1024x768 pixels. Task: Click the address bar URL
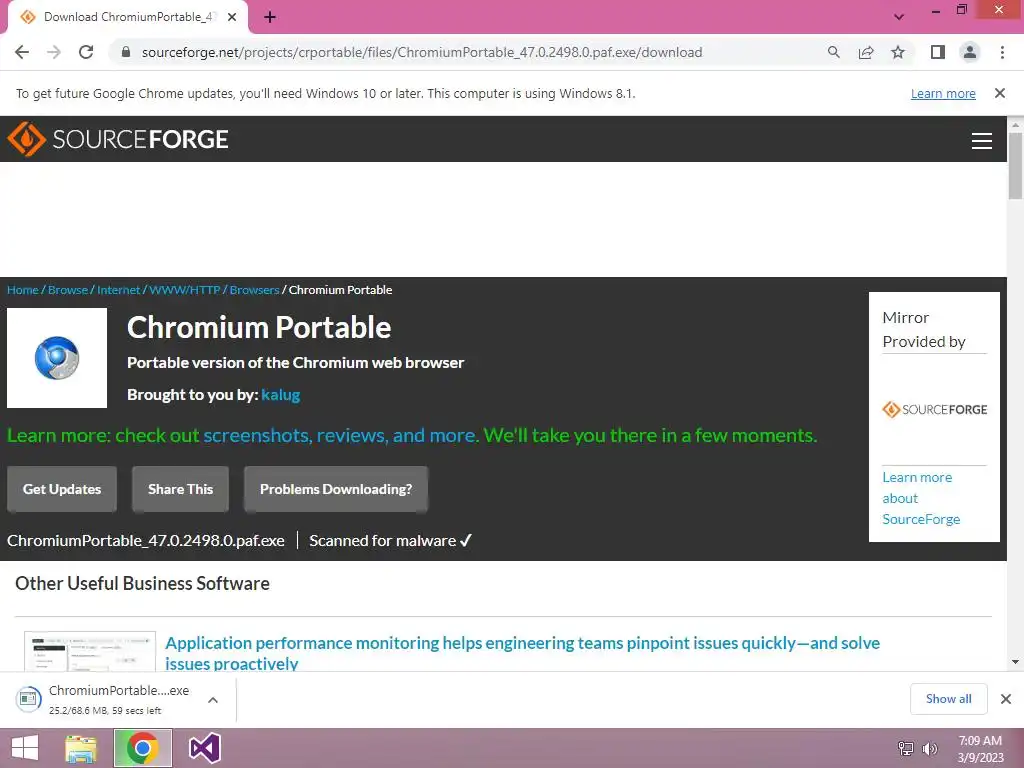tap(422, 52)
